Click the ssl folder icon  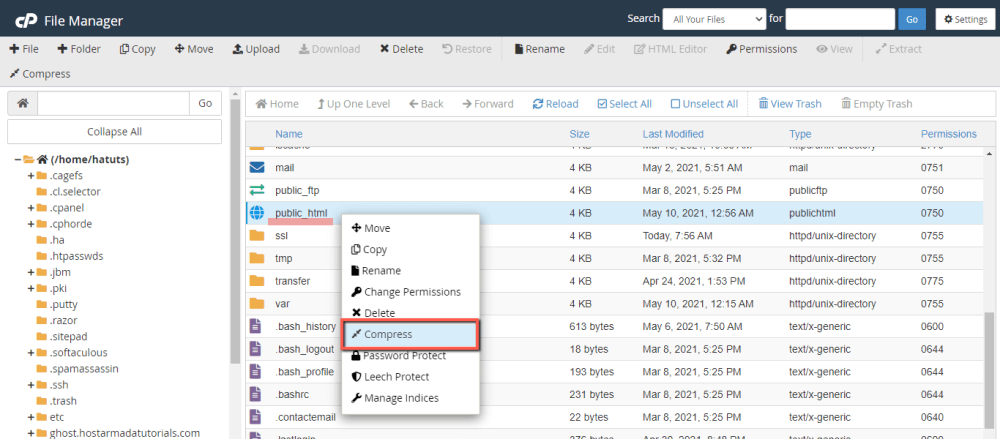point(257,235)
